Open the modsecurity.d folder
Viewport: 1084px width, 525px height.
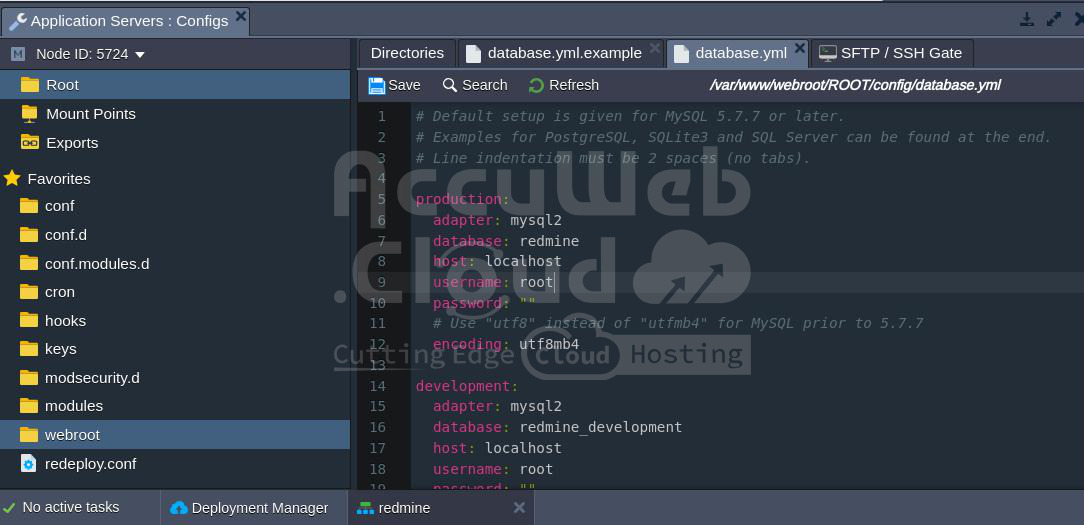[x=92, y=378]
